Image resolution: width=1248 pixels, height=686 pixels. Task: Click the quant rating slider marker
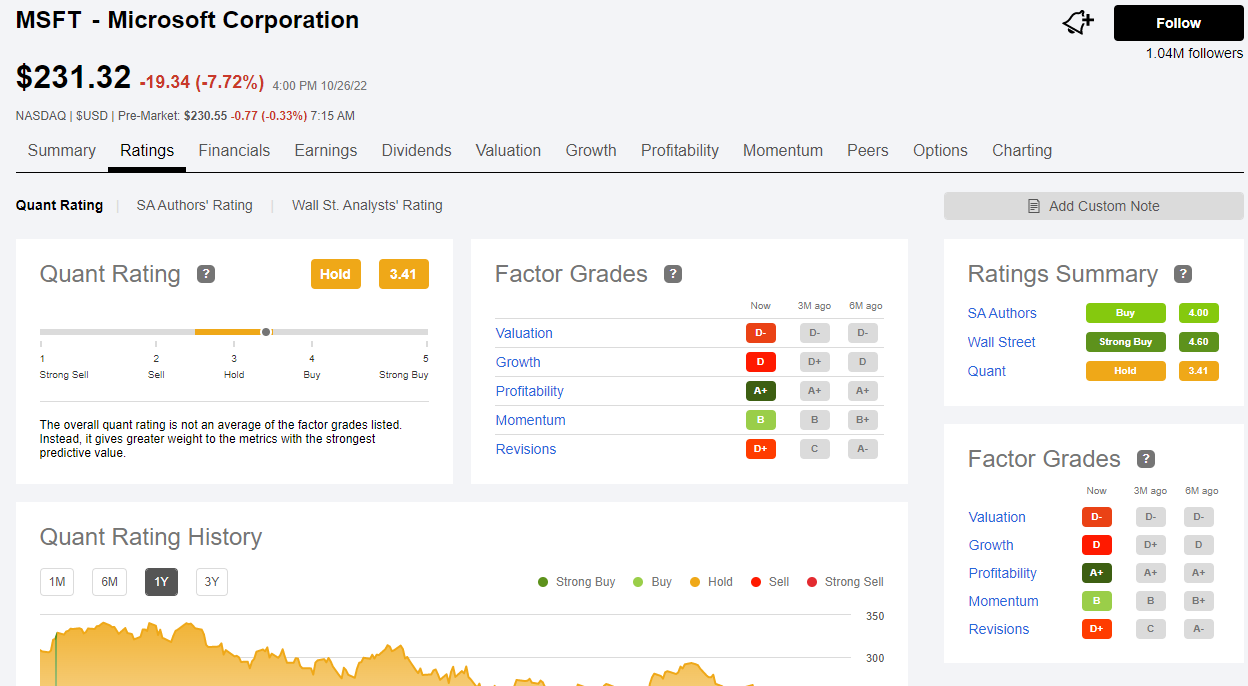point(266,332)
